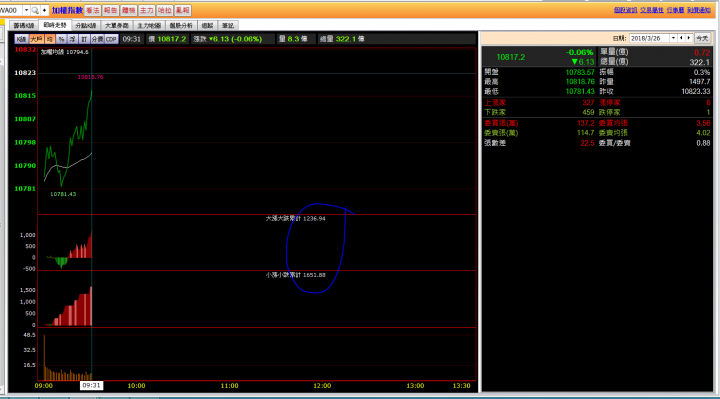Viewport: 720px width, 399px height.
Task: Switch to the 個股分析 tab
Action: (x=181, y=26)
